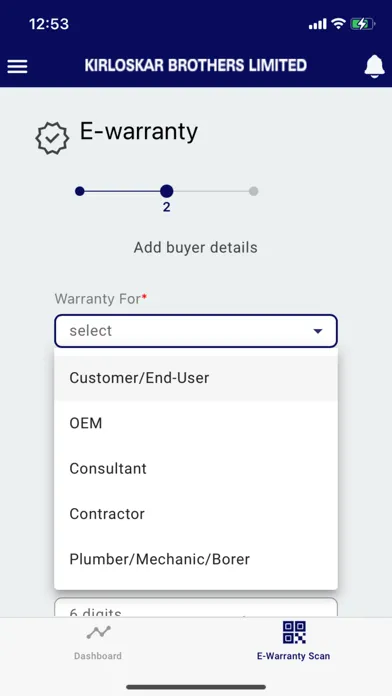Tap the current step two indicator

[x=166, y=191]
